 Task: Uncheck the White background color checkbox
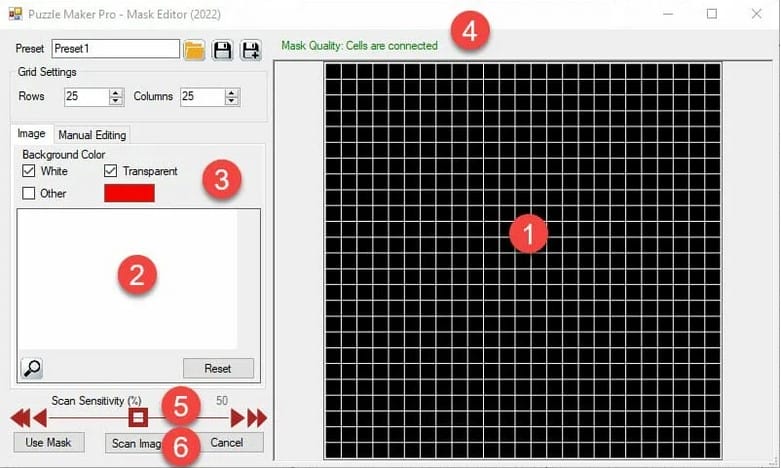point(28,172)
